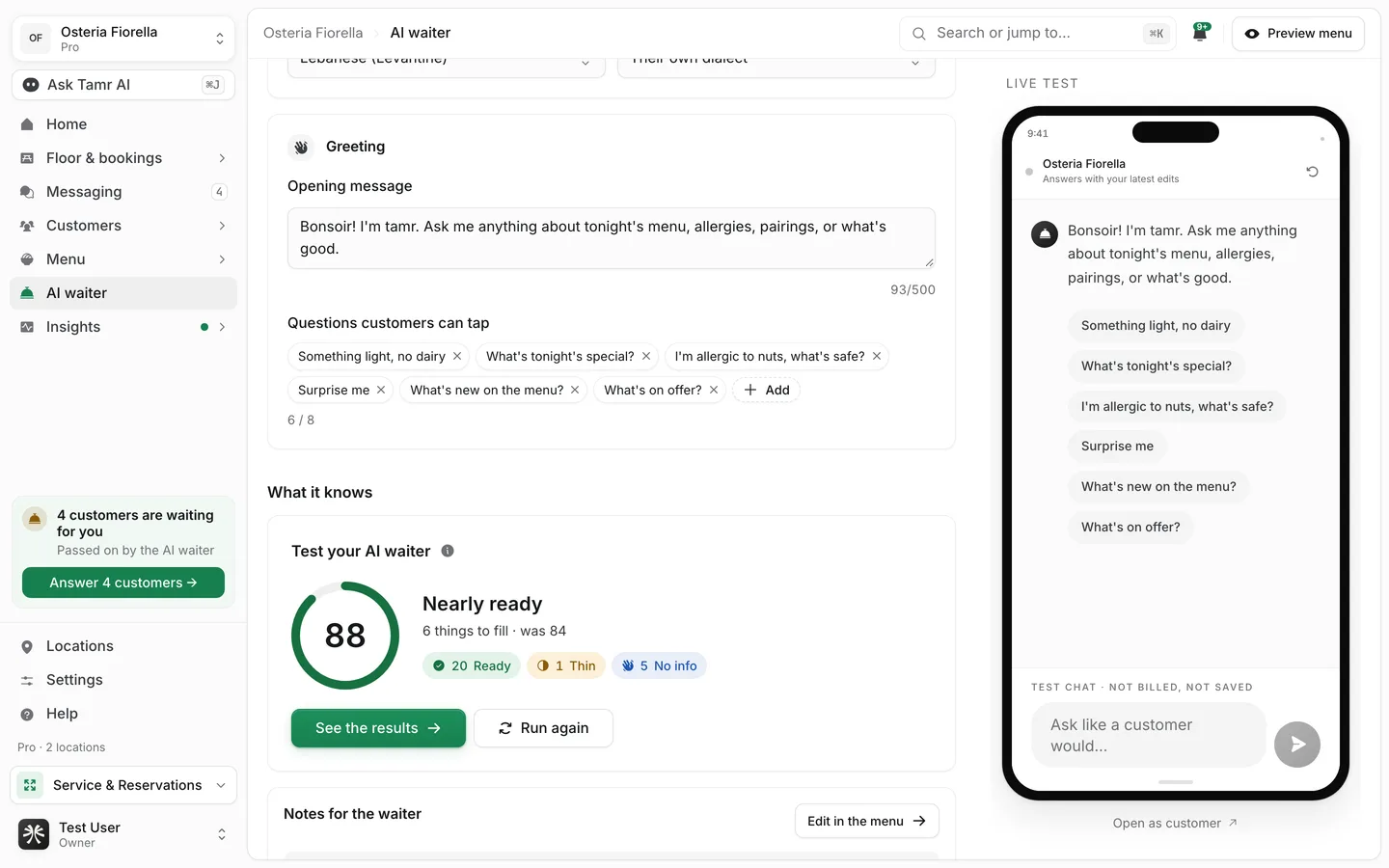Click the 'Ask like a customer would' input
Viewport: 1389px width, 868px height.
(1149, 735)
